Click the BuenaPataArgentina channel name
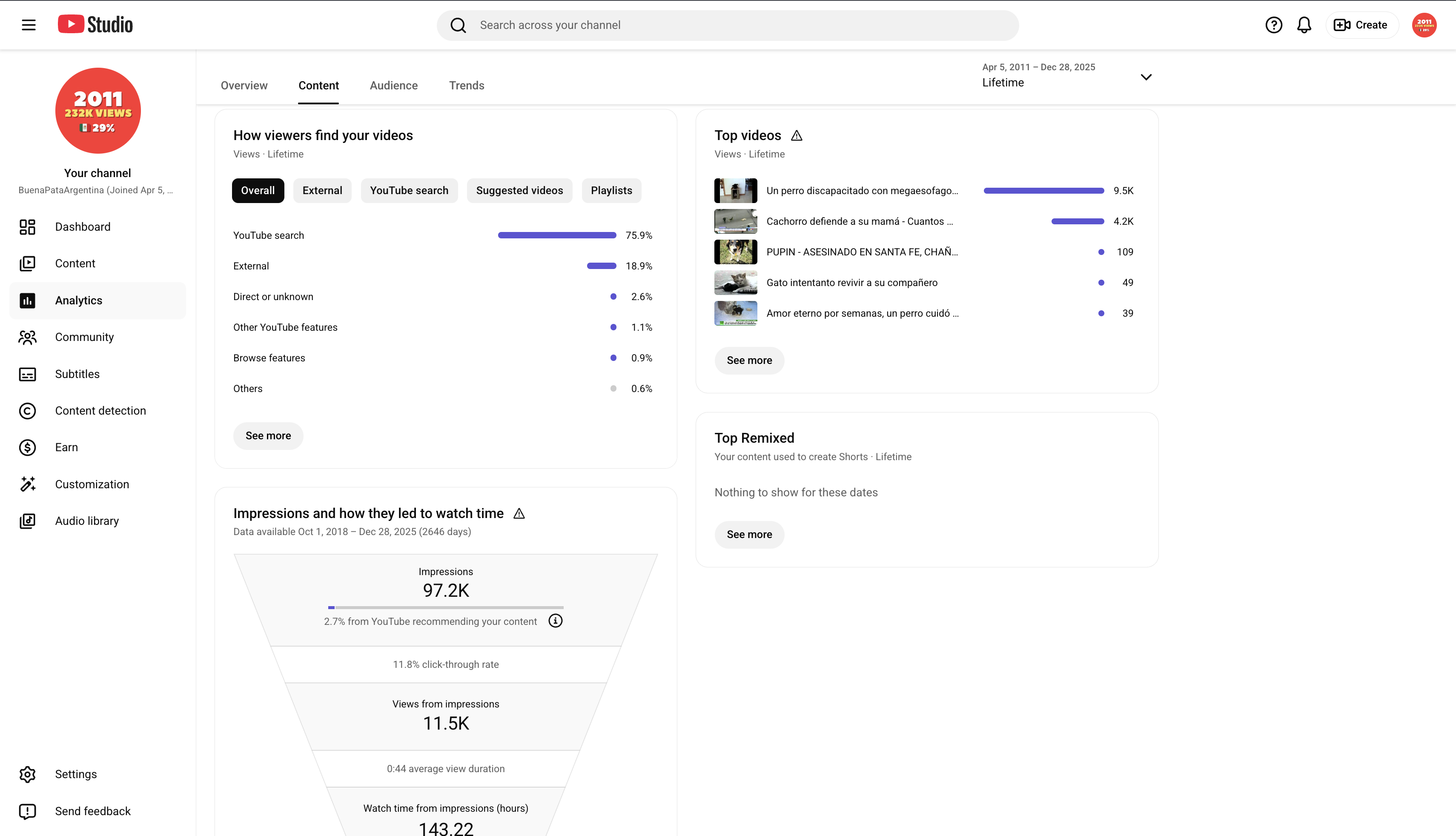Viewport: 1456px width, 836px height. (x=95, y=190)
